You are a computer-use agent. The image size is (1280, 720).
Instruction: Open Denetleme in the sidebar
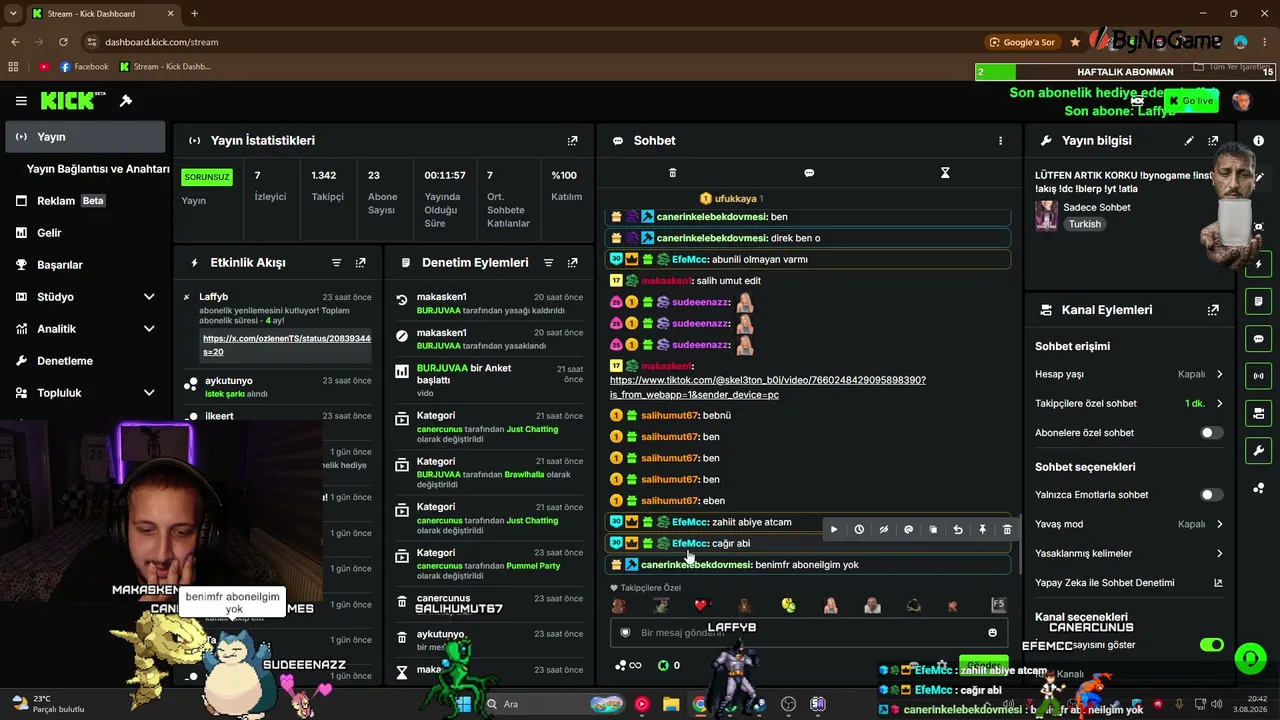85,361
